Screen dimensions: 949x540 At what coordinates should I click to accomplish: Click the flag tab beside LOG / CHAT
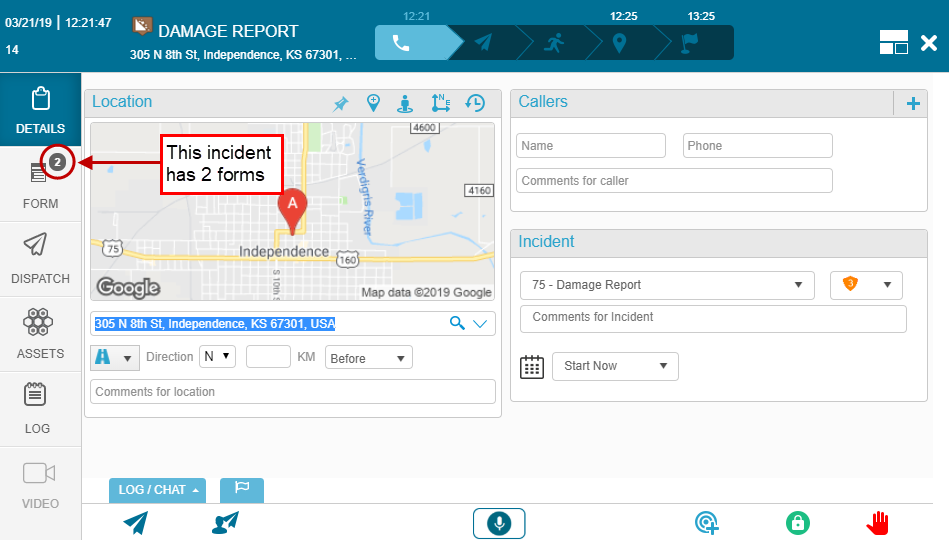point(241,489)
